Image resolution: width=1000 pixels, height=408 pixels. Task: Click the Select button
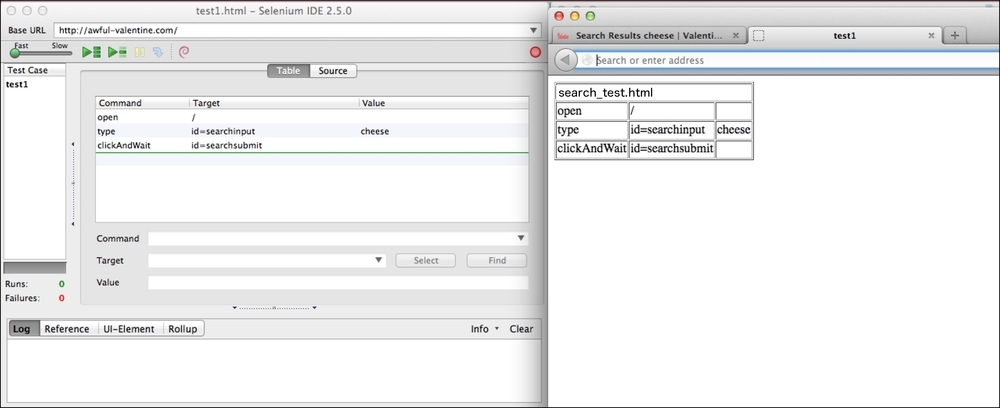tap(425, 260)
